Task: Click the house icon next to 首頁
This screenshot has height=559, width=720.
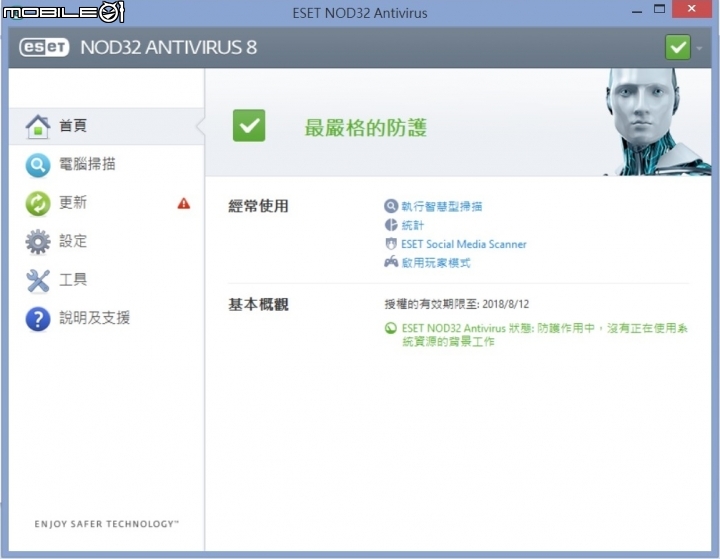Action: click(38, 126)
